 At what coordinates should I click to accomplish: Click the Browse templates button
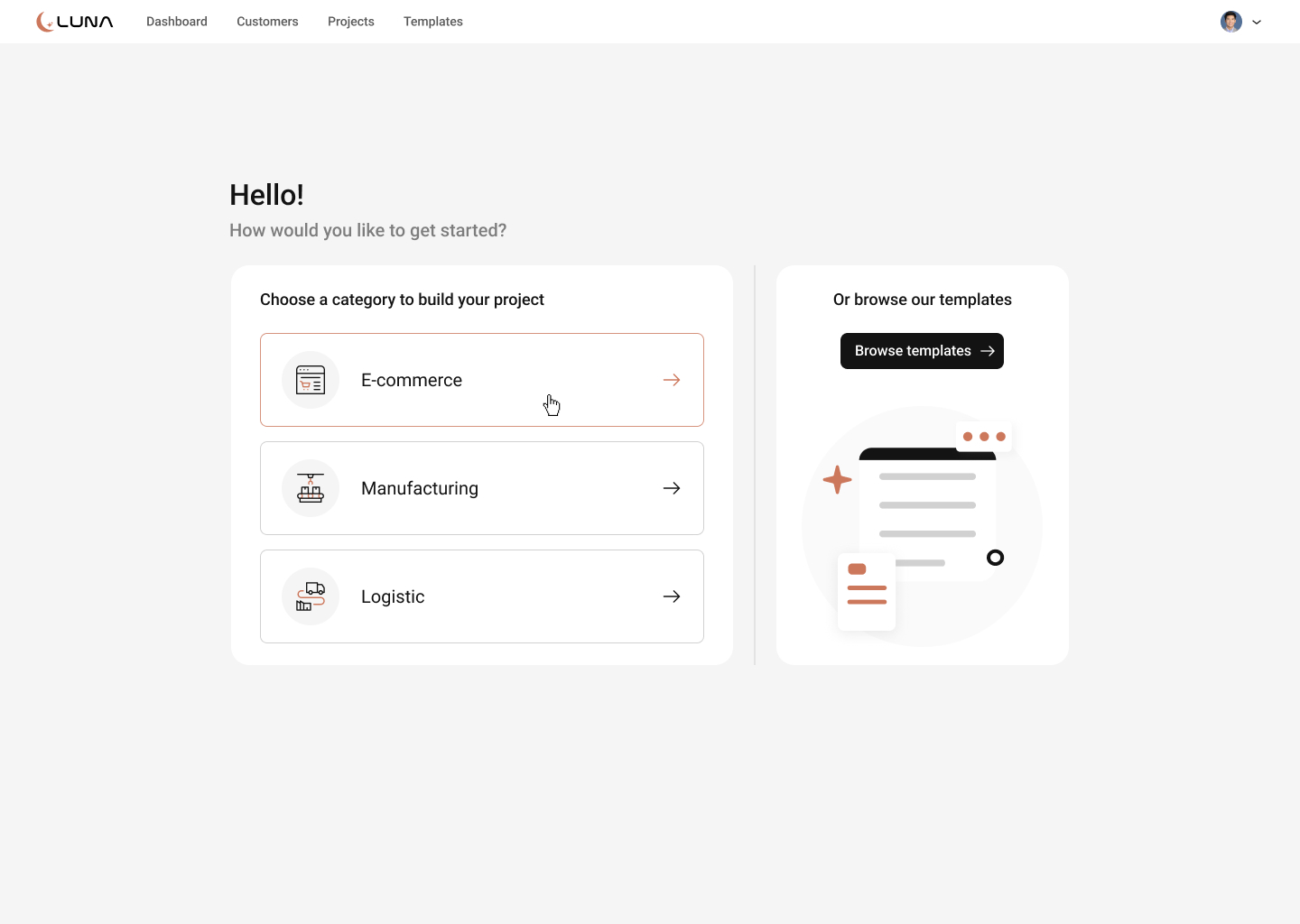pos(922,351)
